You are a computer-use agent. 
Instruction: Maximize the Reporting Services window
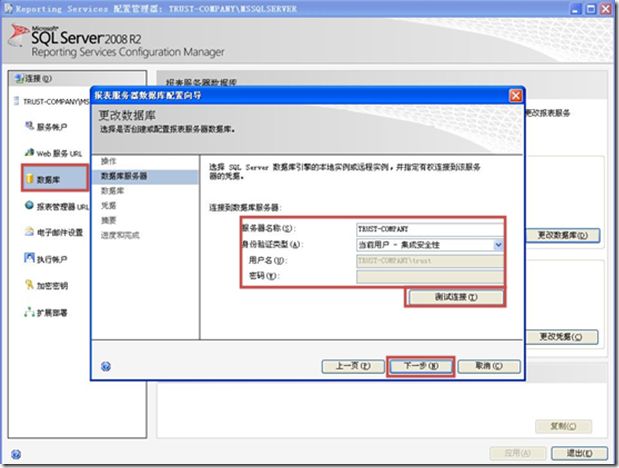coord(591,9)
